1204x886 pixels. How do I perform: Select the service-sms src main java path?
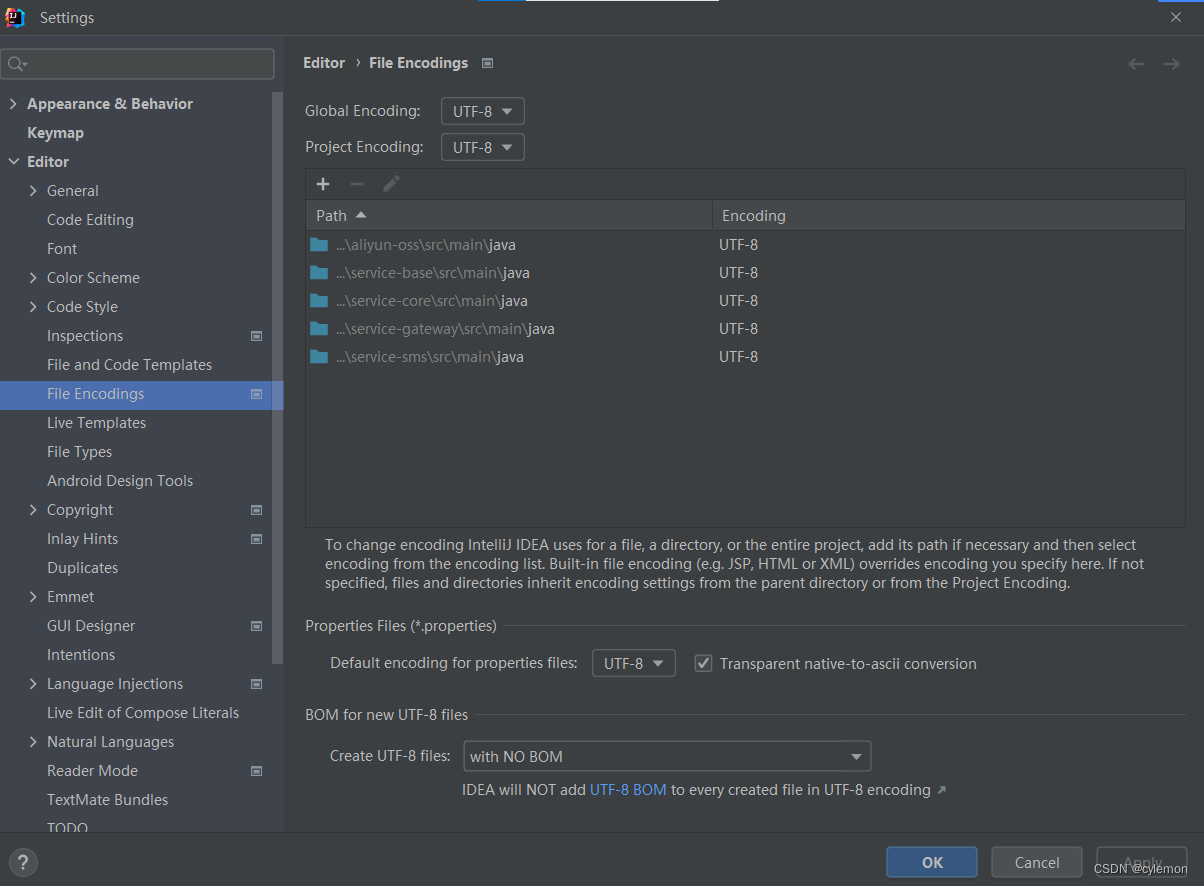tap(430, 356)
